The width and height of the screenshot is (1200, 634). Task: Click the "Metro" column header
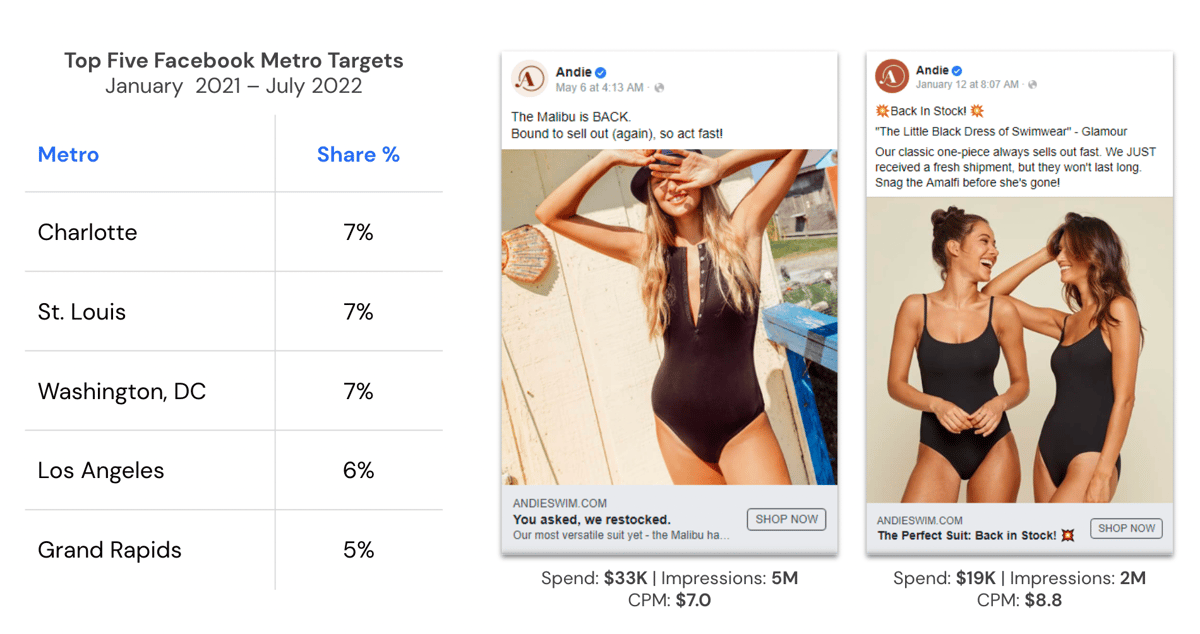68,155
